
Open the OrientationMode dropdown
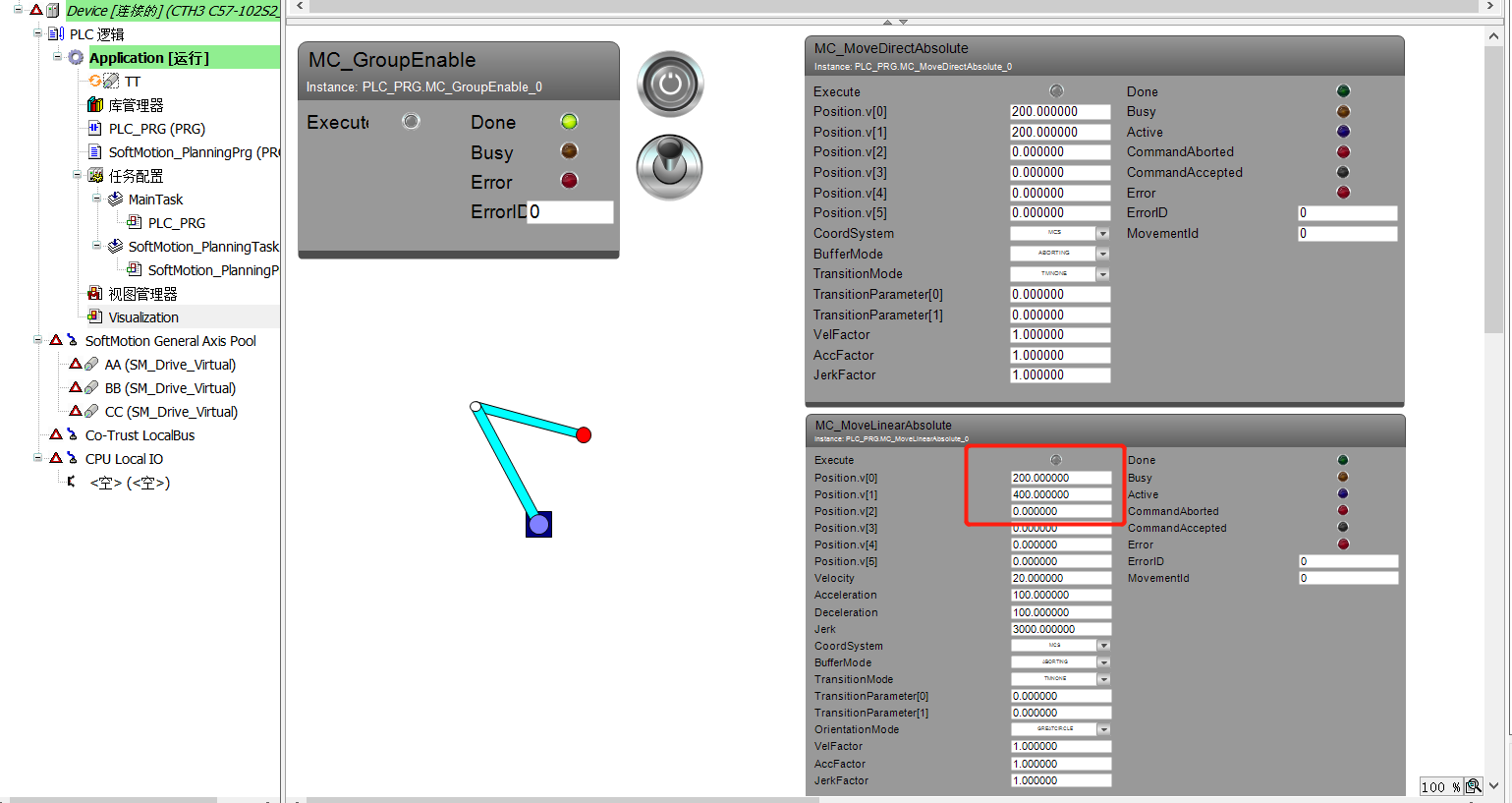[x=1103, y=729]
